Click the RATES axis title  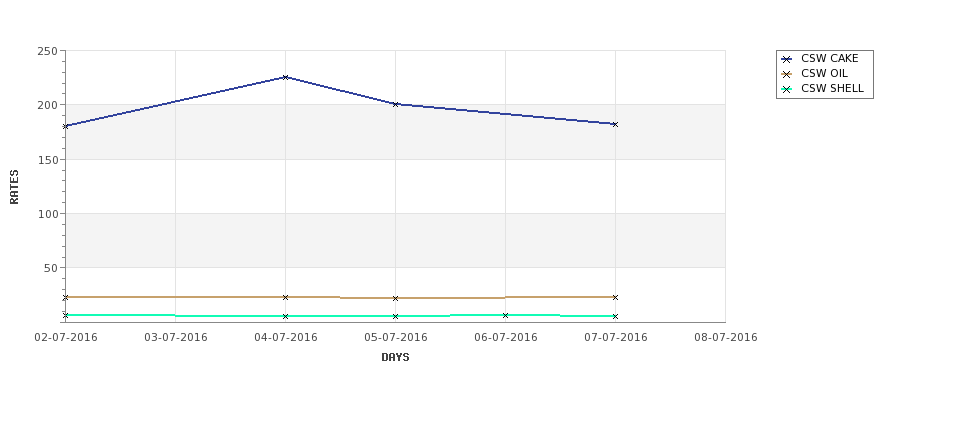[x=14, y=187]
